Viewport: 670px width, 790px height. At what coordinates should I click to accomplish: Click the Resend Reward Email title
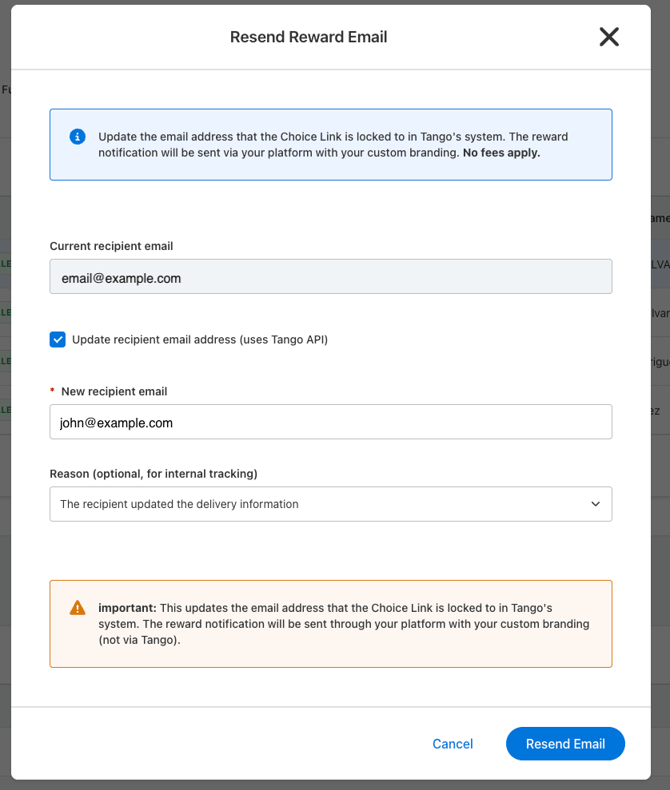(x=308, y=37)
